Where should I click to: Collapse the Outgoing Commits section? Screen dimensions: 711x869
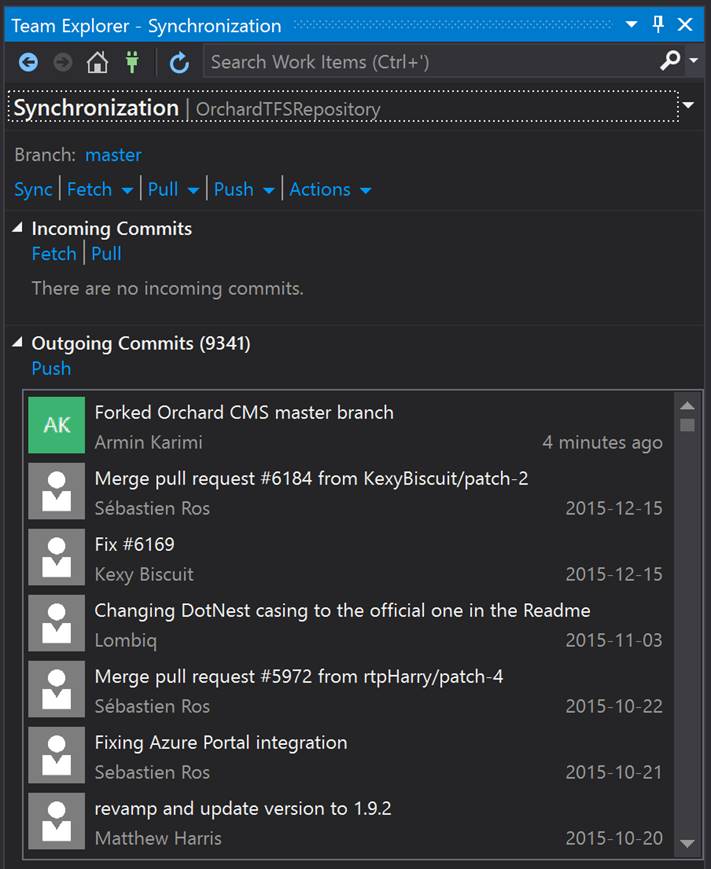pyautogui.click(x=18, y=342)
